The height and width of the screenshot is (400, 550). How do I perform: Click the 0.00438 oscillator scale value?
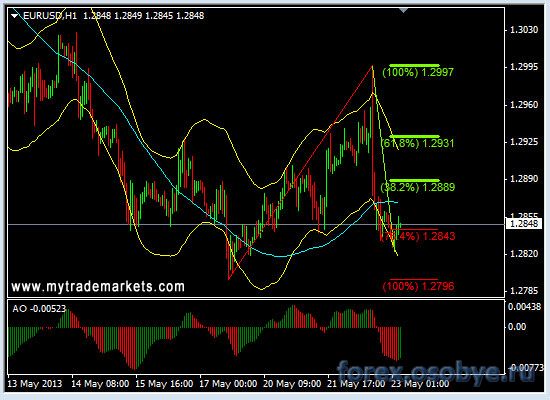coord(524,307)
